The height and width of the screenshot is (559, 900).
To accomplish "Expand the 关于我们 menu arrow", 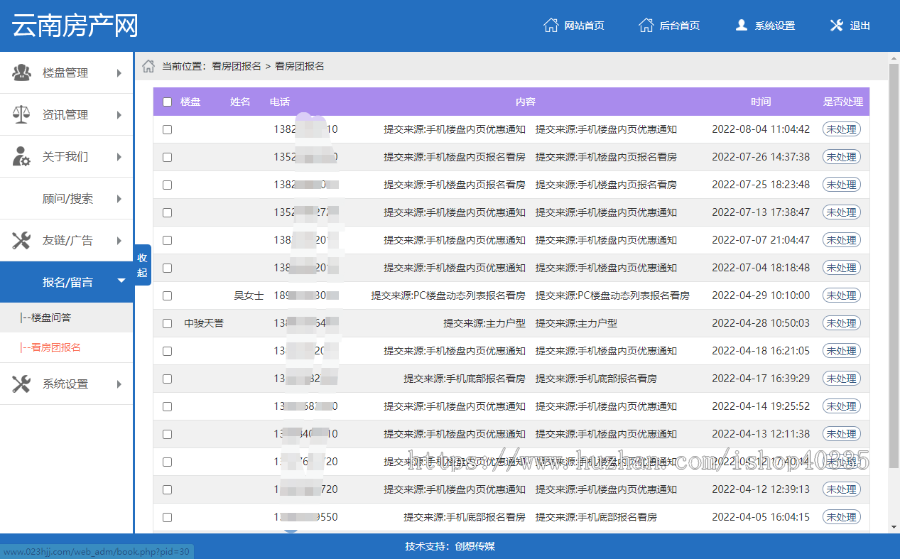I will tap(119, 157).
